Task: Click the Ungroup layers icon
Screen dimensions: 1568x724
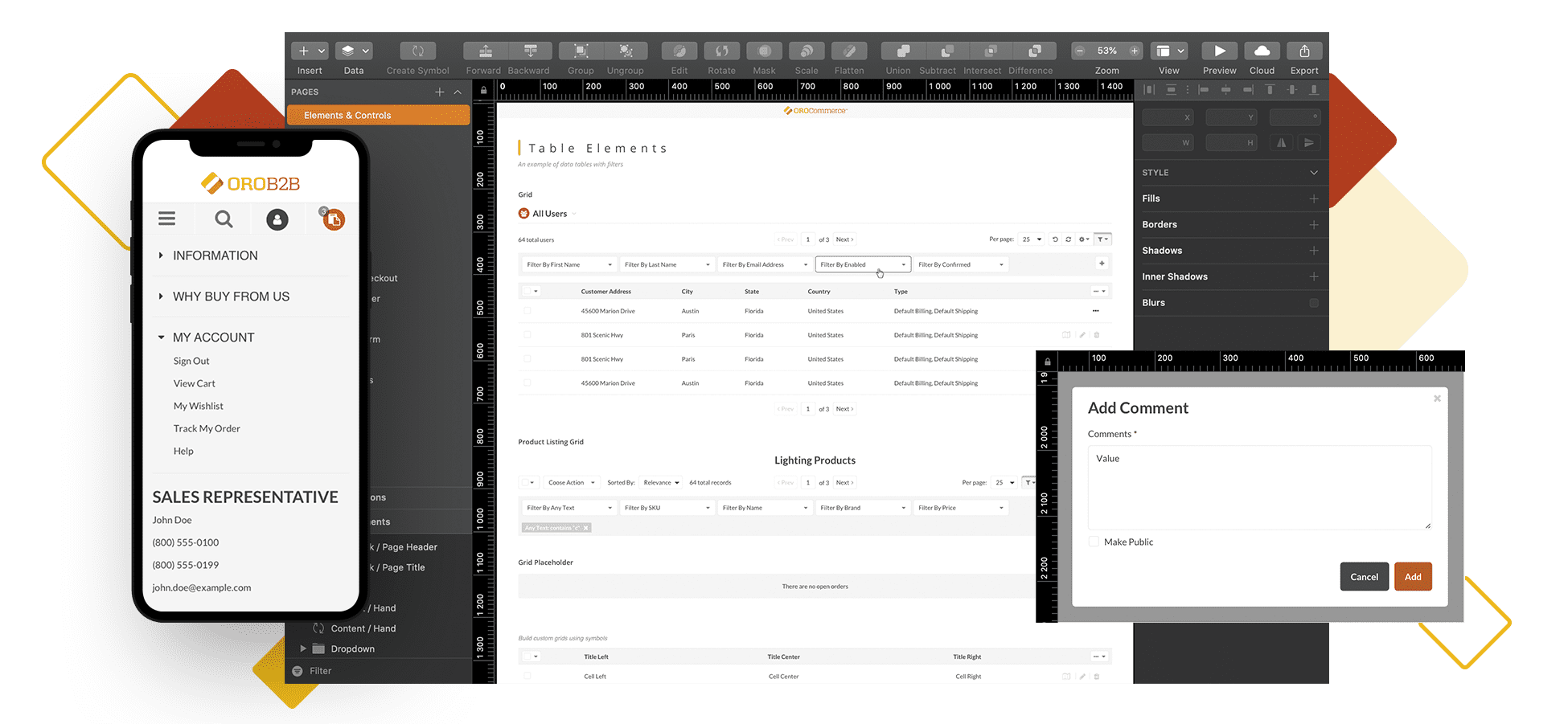Action: coord(626,51)
